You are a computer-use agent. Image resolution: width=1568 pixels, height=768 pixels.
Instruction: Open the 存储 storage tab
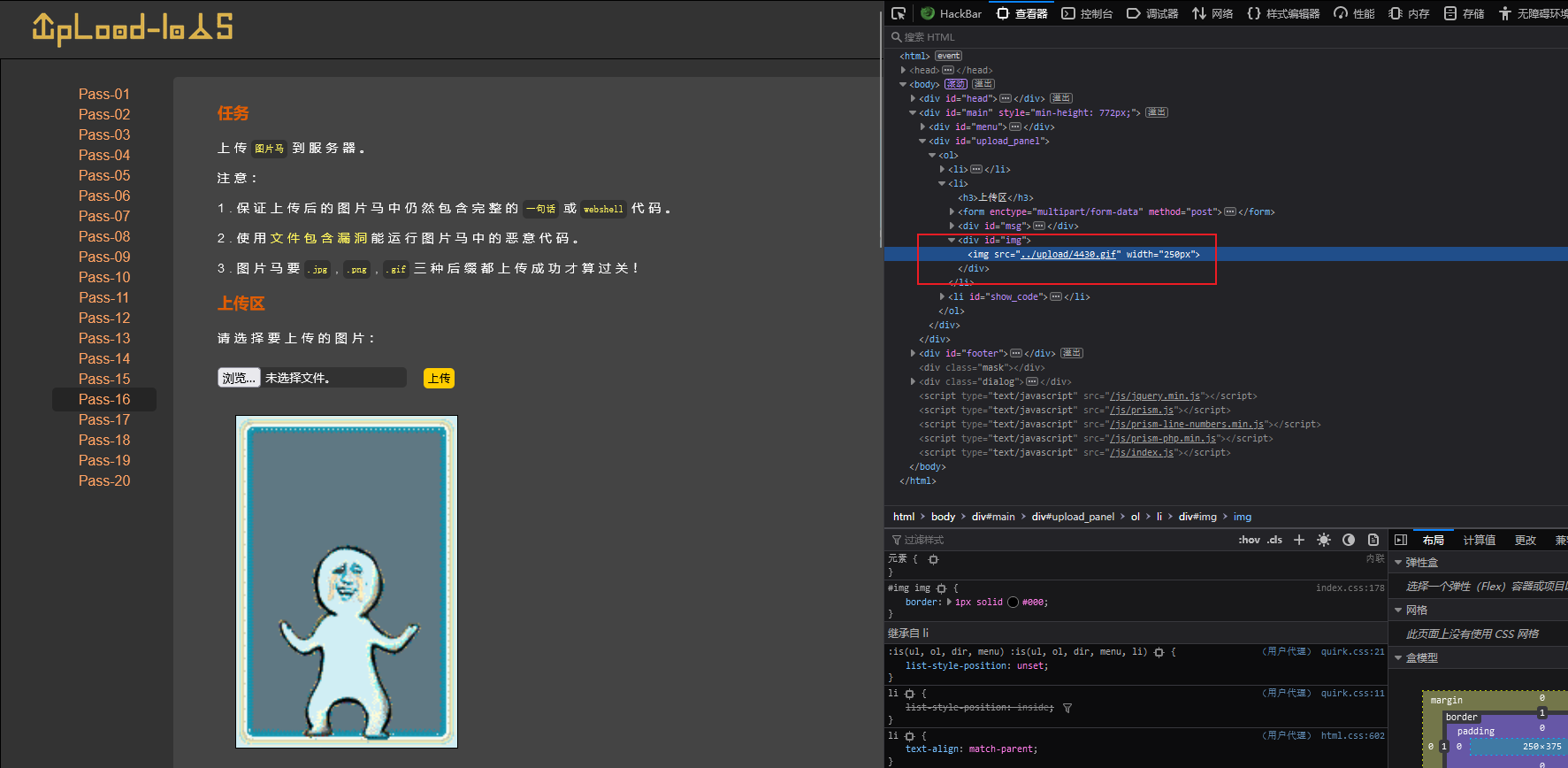pos(1464,13)
